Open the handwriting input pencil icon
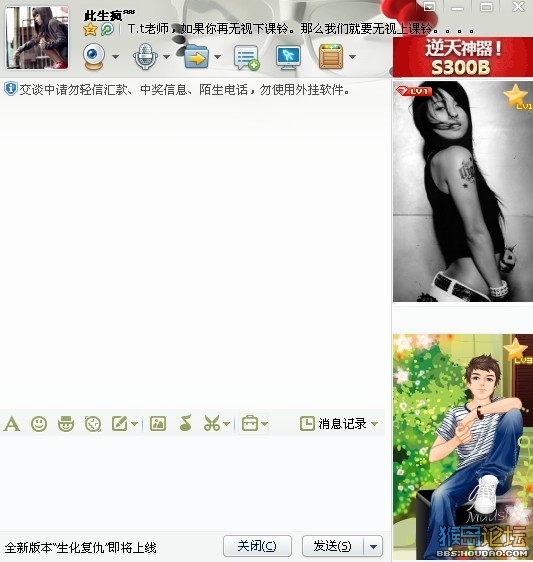This screenshot has width=533, height=562. pos(120,424)
